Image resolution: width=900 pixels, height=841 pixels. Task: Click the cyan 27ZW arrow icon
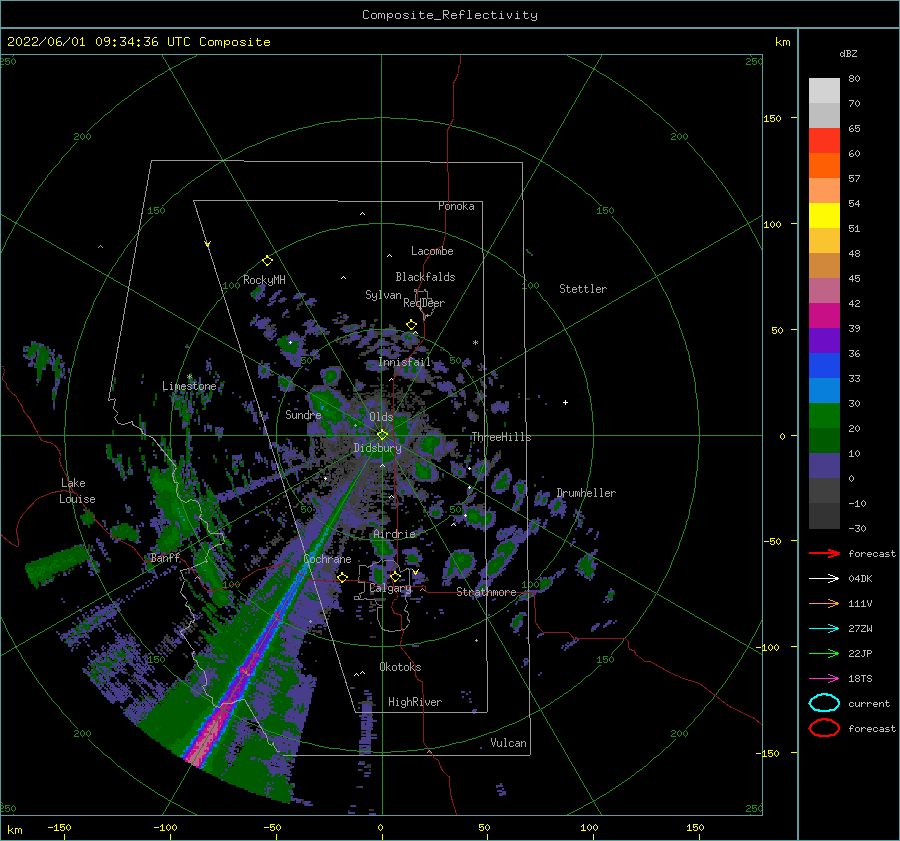[x=824, y=629]
